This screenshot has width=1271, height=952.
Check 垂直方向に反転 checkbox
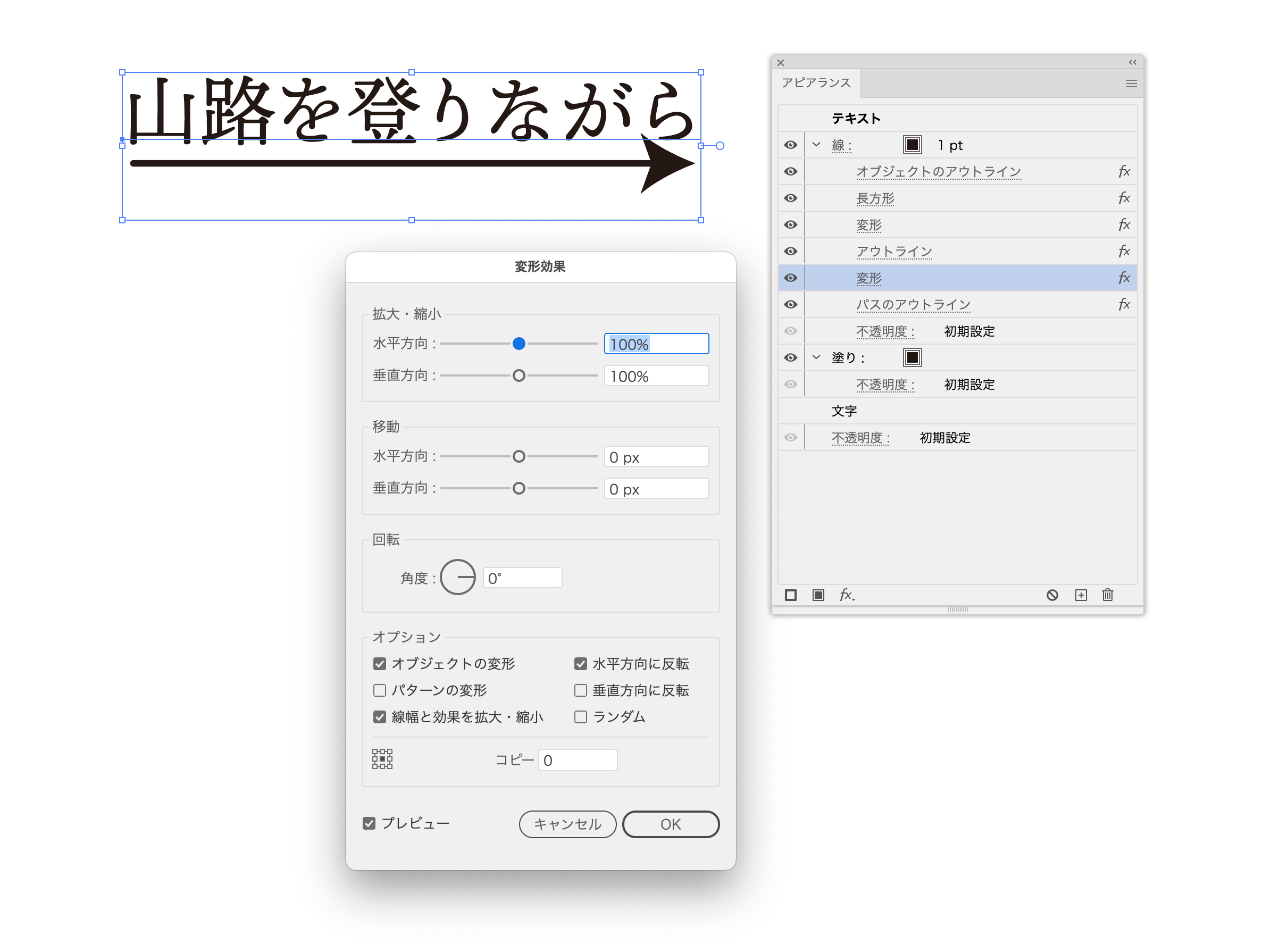point(580,690)
